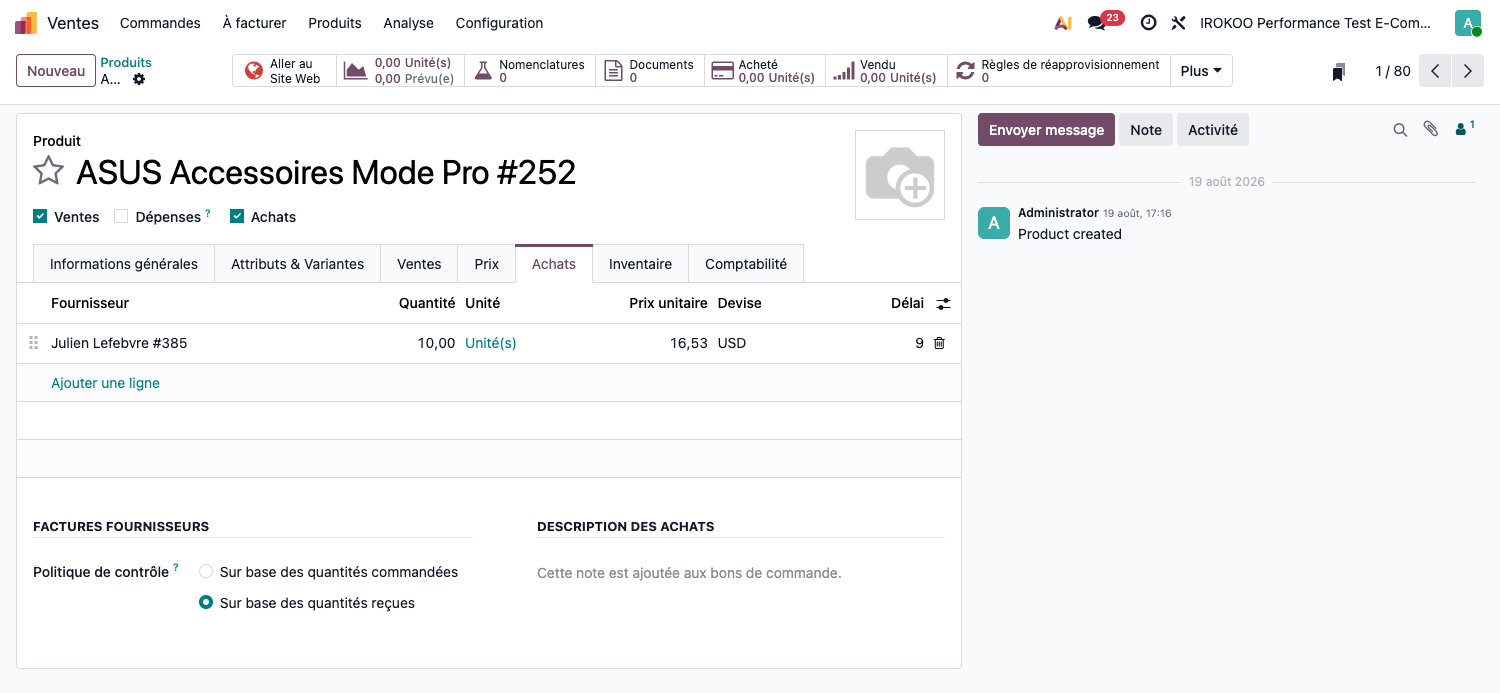1500x693 pixels.
Task: Delete the Julien Lefebvre #385 supplier line
Action: point(939,343)
